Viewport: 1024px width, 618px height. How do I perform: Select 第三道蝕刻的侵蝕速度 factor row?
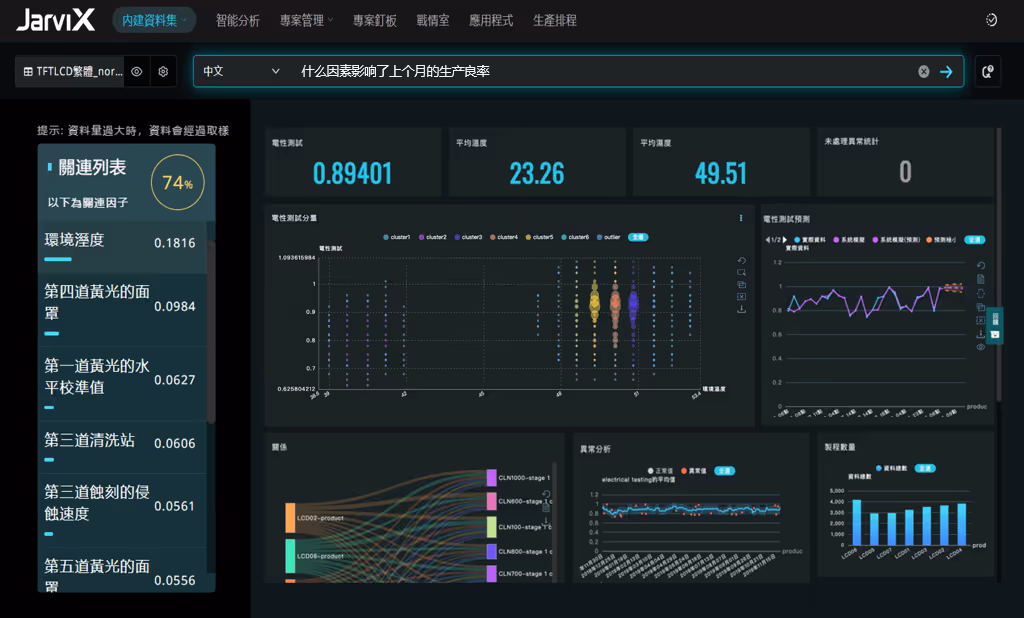pyautogui.click(x=122, y=510)
